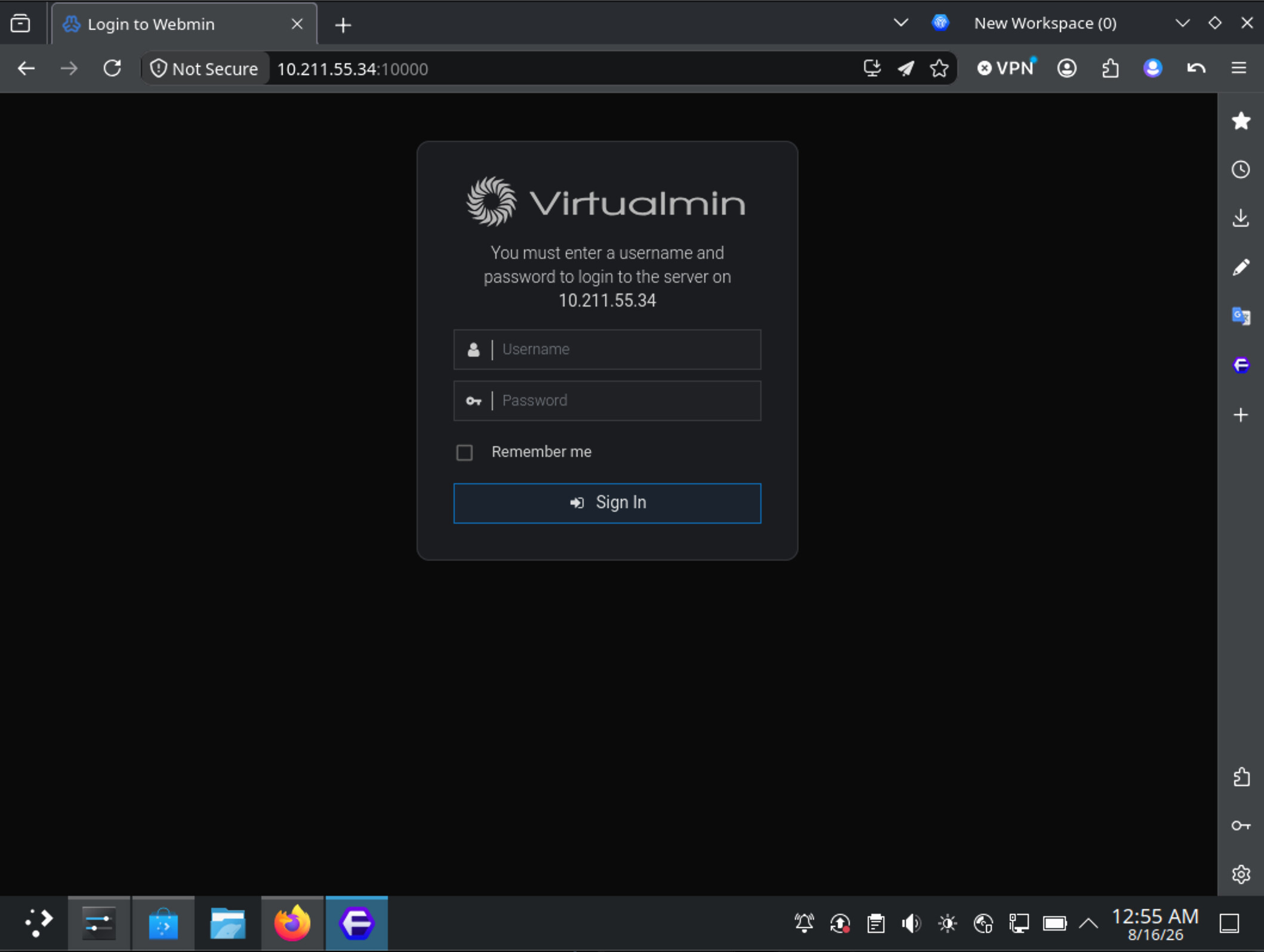The image size is (1264, 952).
Task: Open sidebar settings gear
Action: click(1241, 875)
